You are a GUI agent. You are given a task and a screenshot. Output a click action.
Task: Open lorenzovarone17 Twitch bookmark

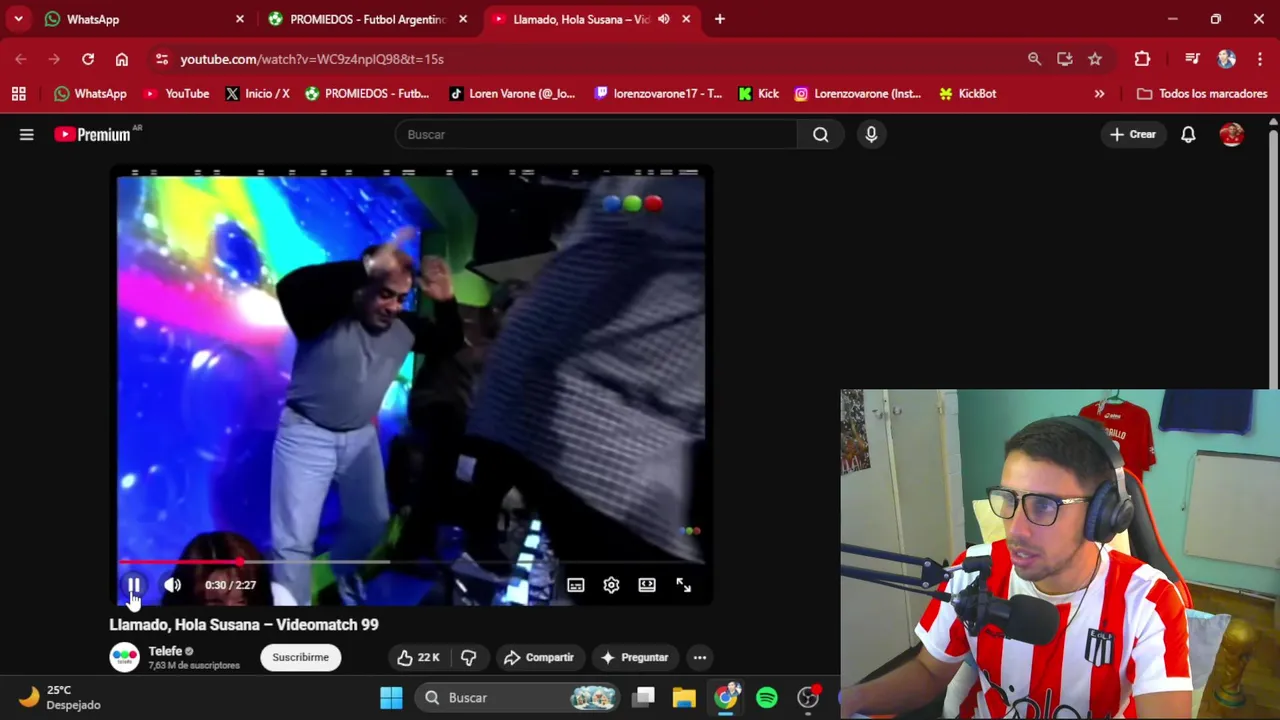click(x=658, y=93)
